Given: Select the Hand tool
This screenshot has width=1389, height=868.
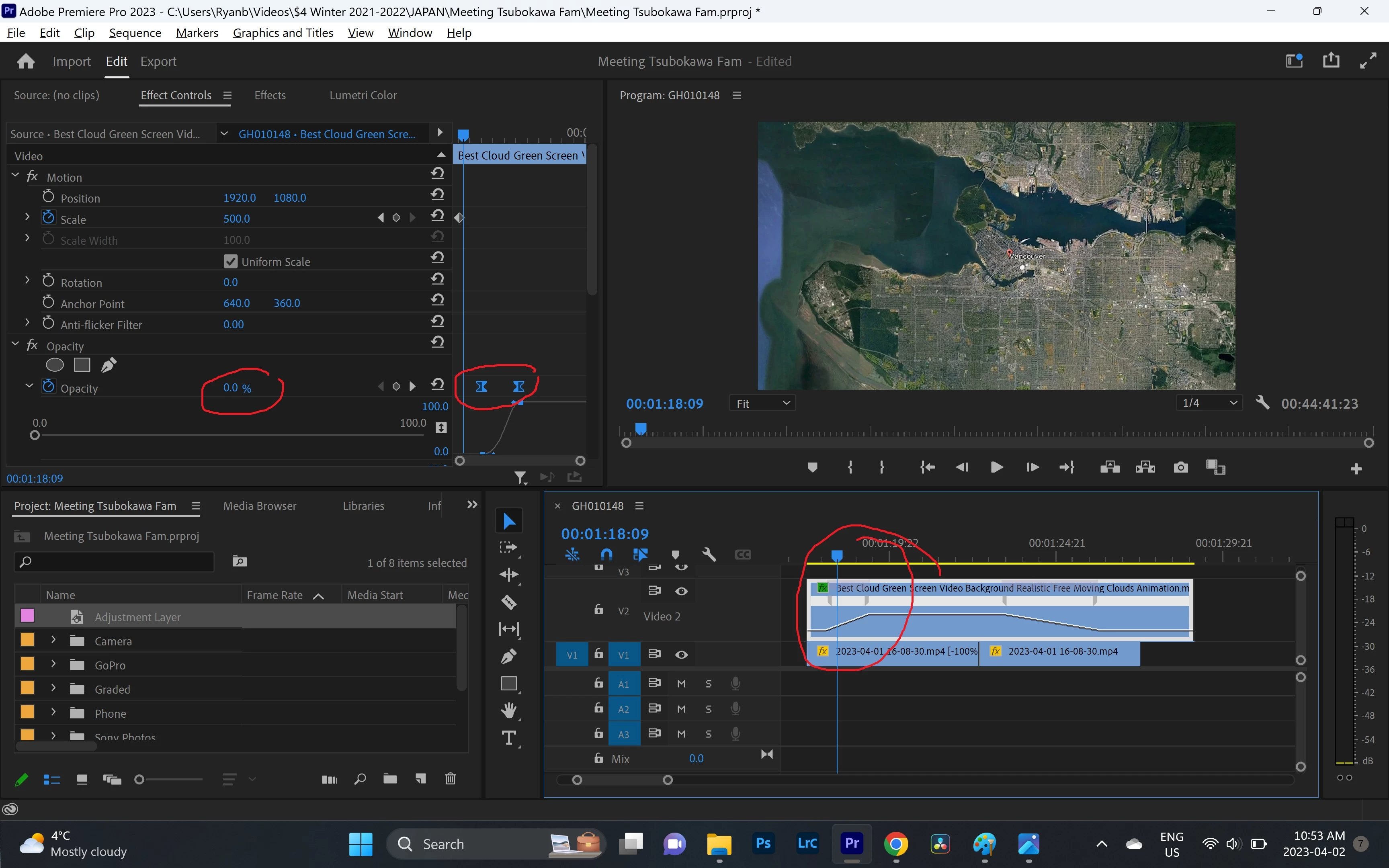Looking at the screenshot, I should [508, 710].
